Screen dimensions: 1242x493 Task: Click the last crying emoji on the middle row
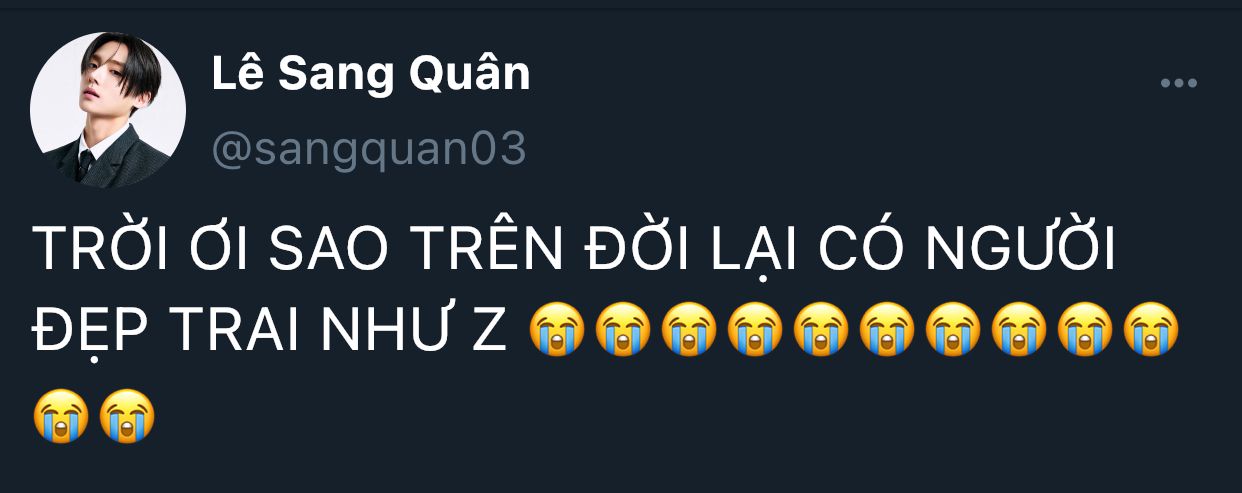coord(1151,331)
